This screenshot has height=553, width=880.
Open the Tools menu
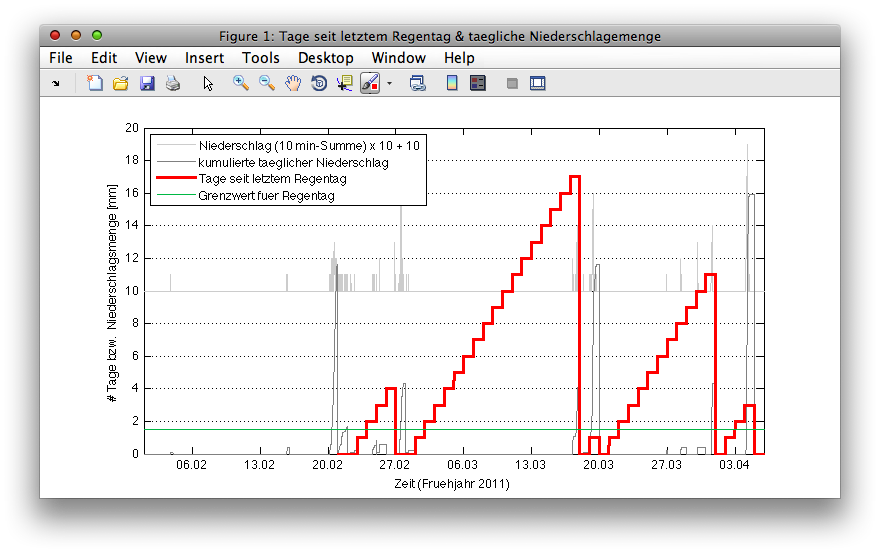pos(261,58)
